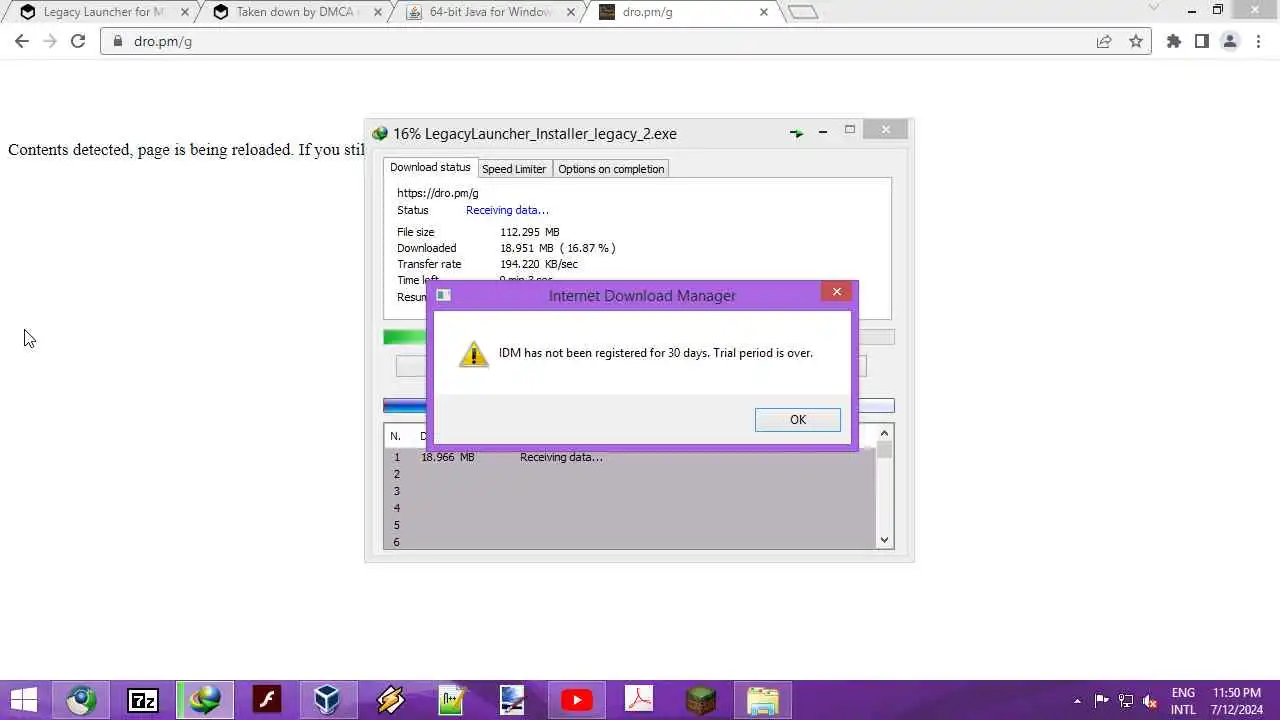
Task: Maximize the LegacyLauncher download window
Action: click(x=850, y=130)
